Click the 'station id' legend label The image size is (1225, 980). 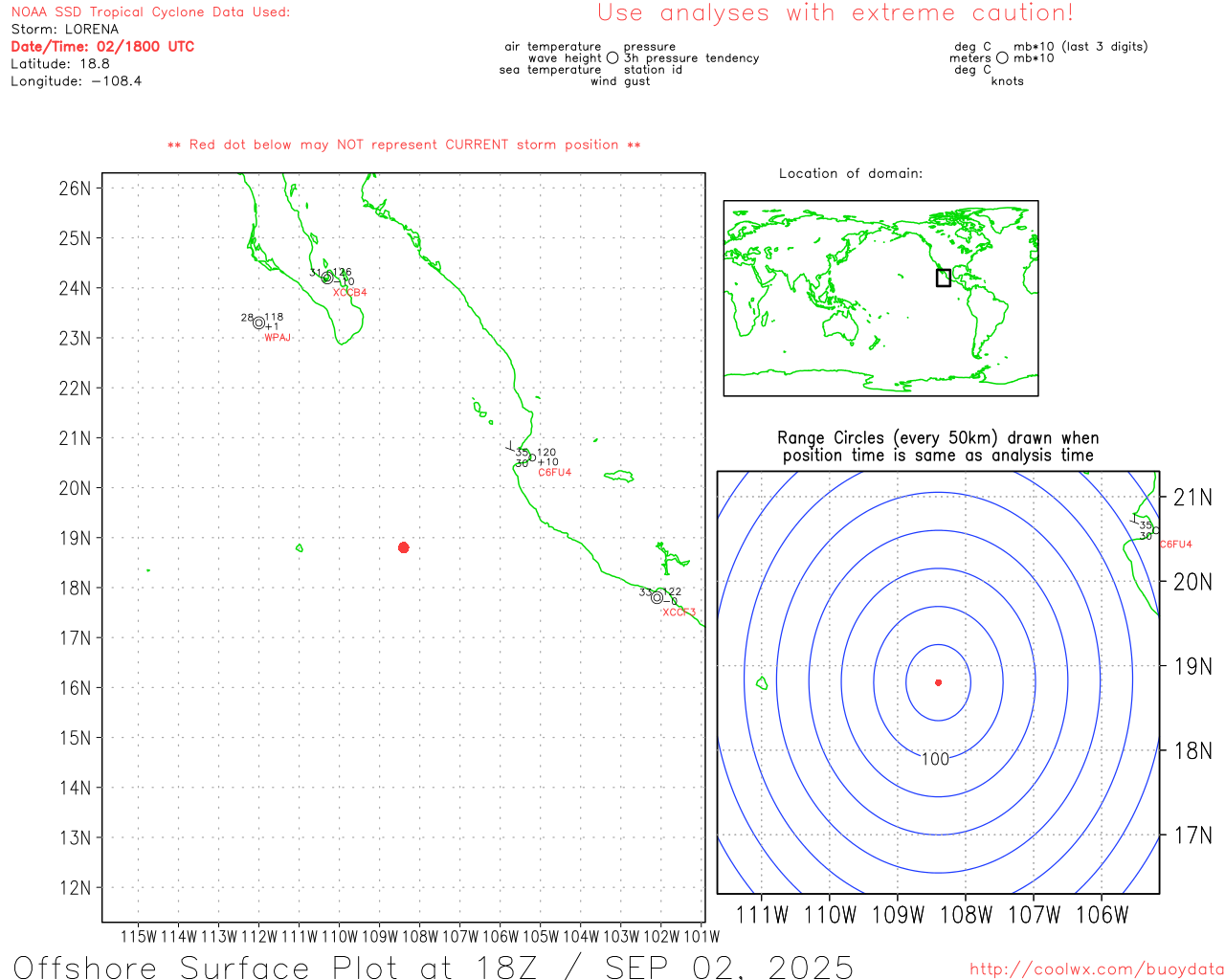pyautogui.click(x=653, y=70)
